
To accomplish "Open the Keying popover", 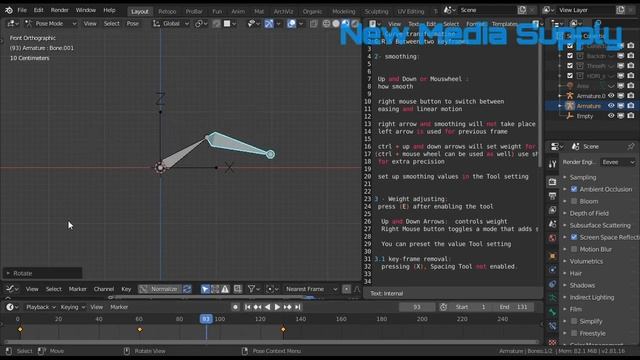I will pyautogui.click(x=72, y=307).
